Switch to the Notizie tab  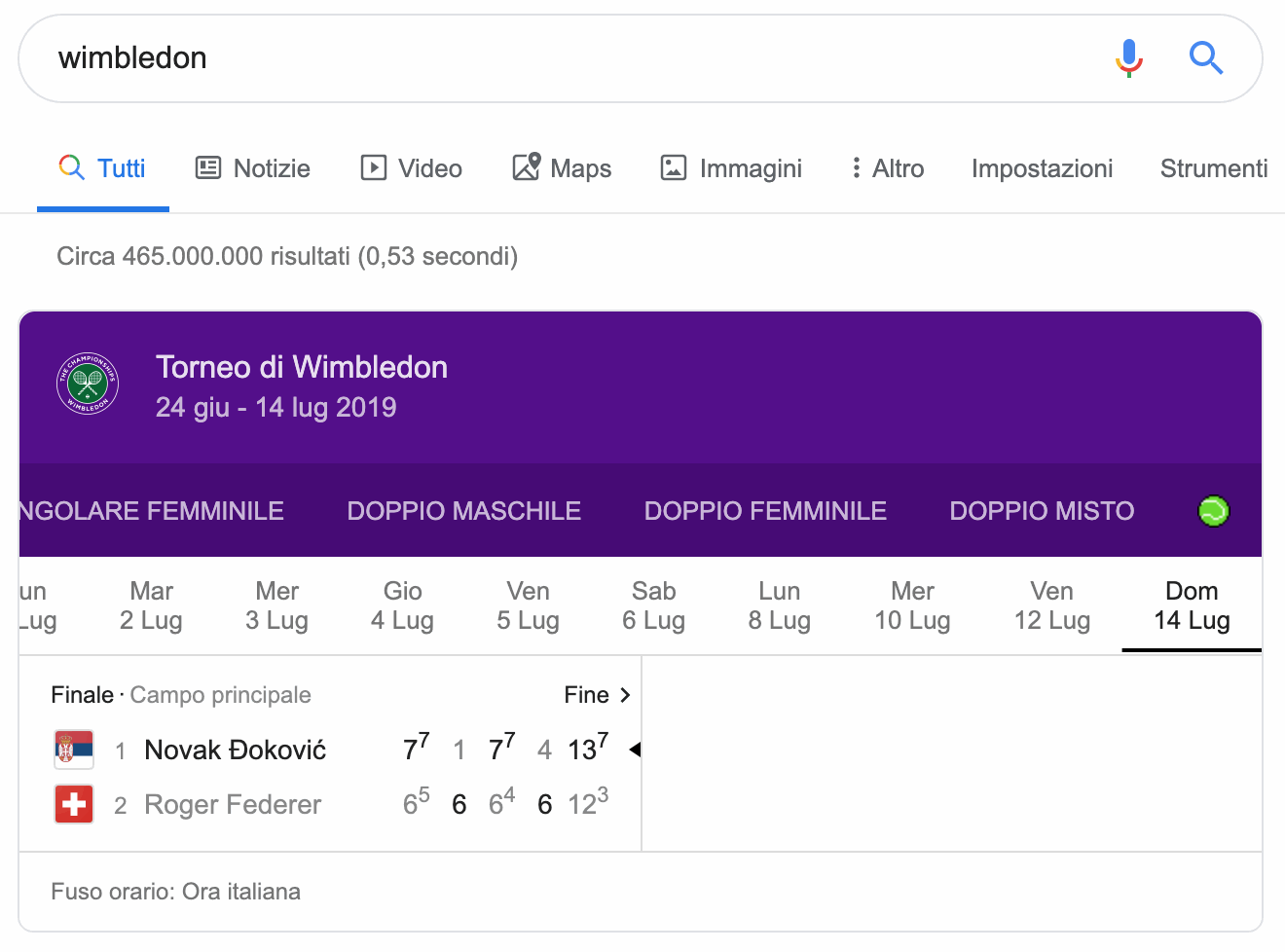253,168
